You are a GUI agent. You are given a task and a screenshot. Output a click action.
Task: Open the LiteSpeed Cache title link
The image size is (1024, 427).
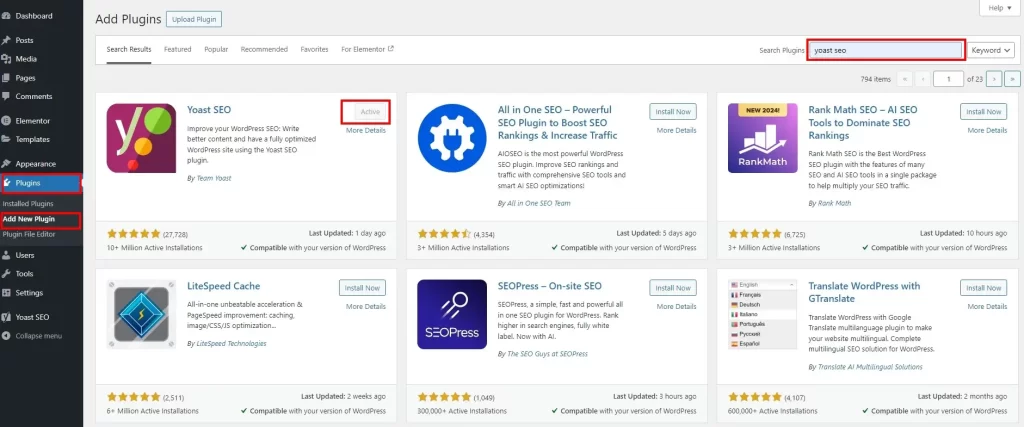click(223, 286)
